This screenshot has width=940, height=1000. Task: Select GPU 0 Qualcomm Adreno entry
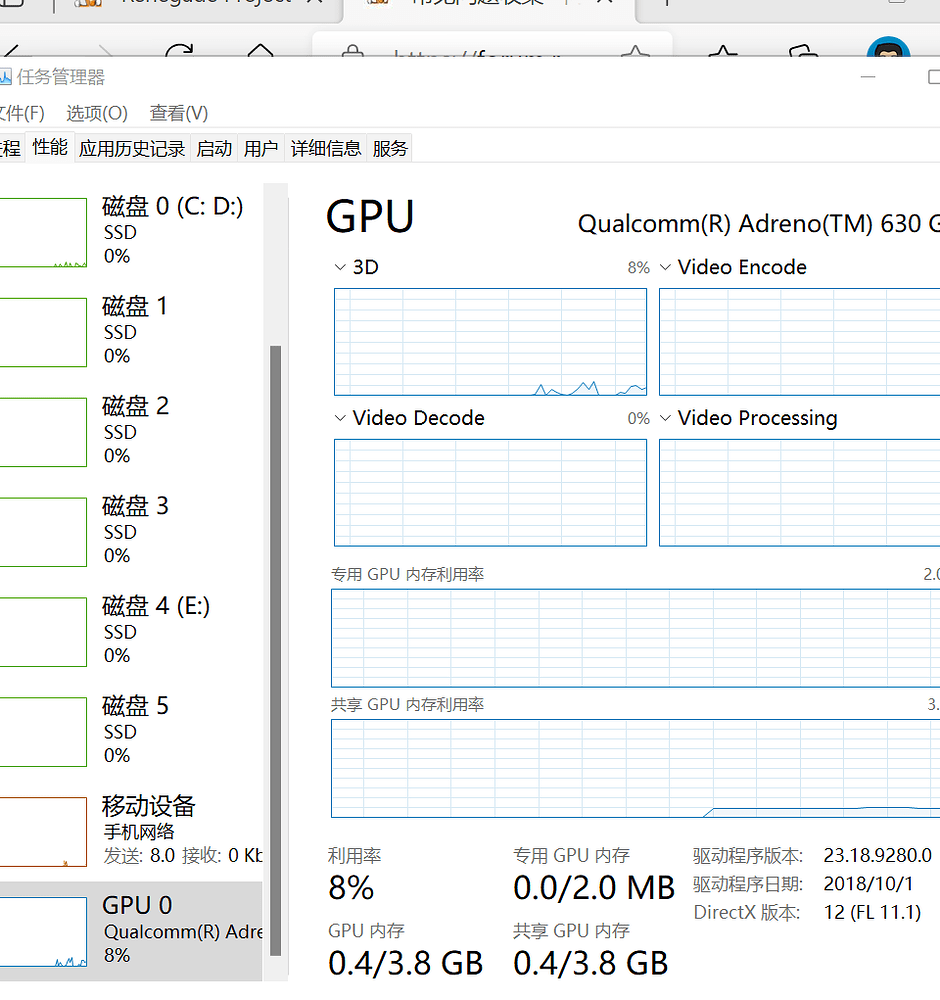pos(131,932)
